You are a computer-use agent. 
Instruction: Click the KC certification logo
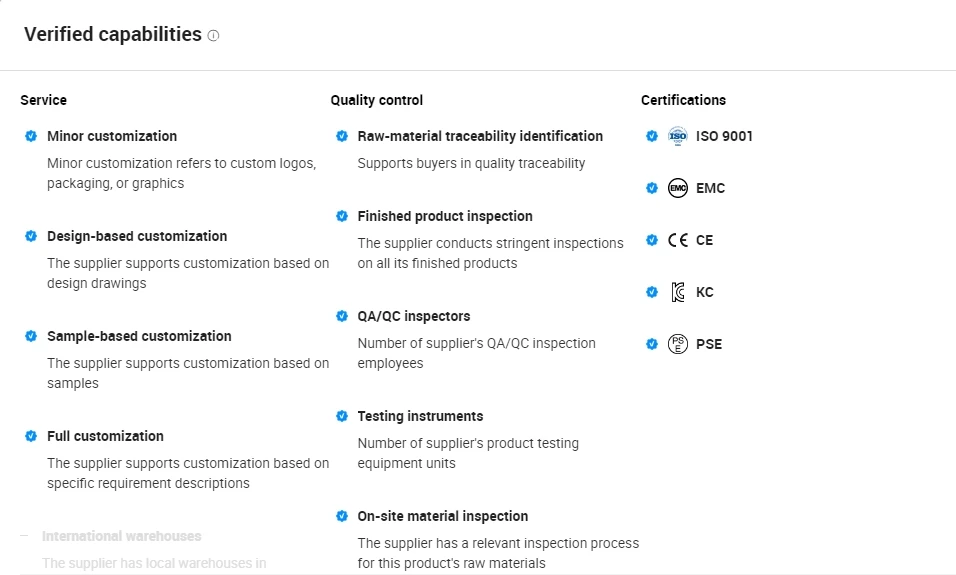[678, 292]
